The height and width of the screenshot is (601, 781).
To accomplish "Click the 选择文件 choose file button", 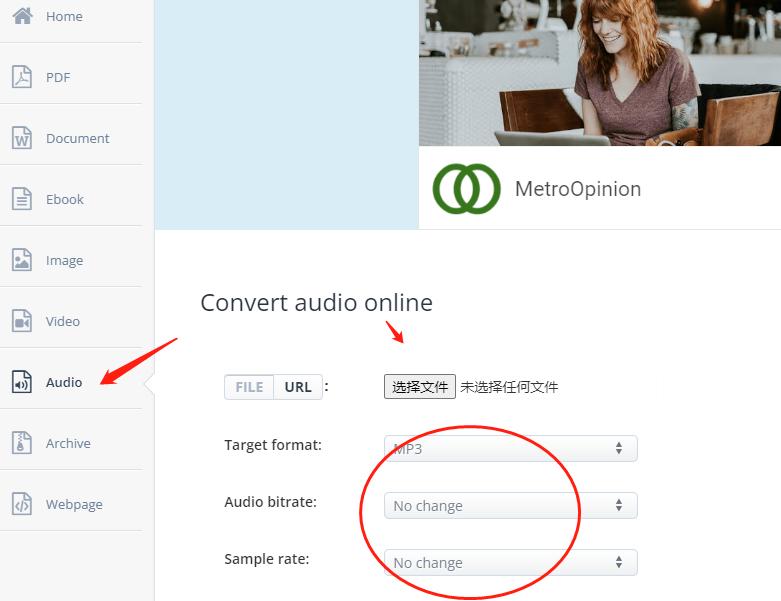I will tap(420, 387).
